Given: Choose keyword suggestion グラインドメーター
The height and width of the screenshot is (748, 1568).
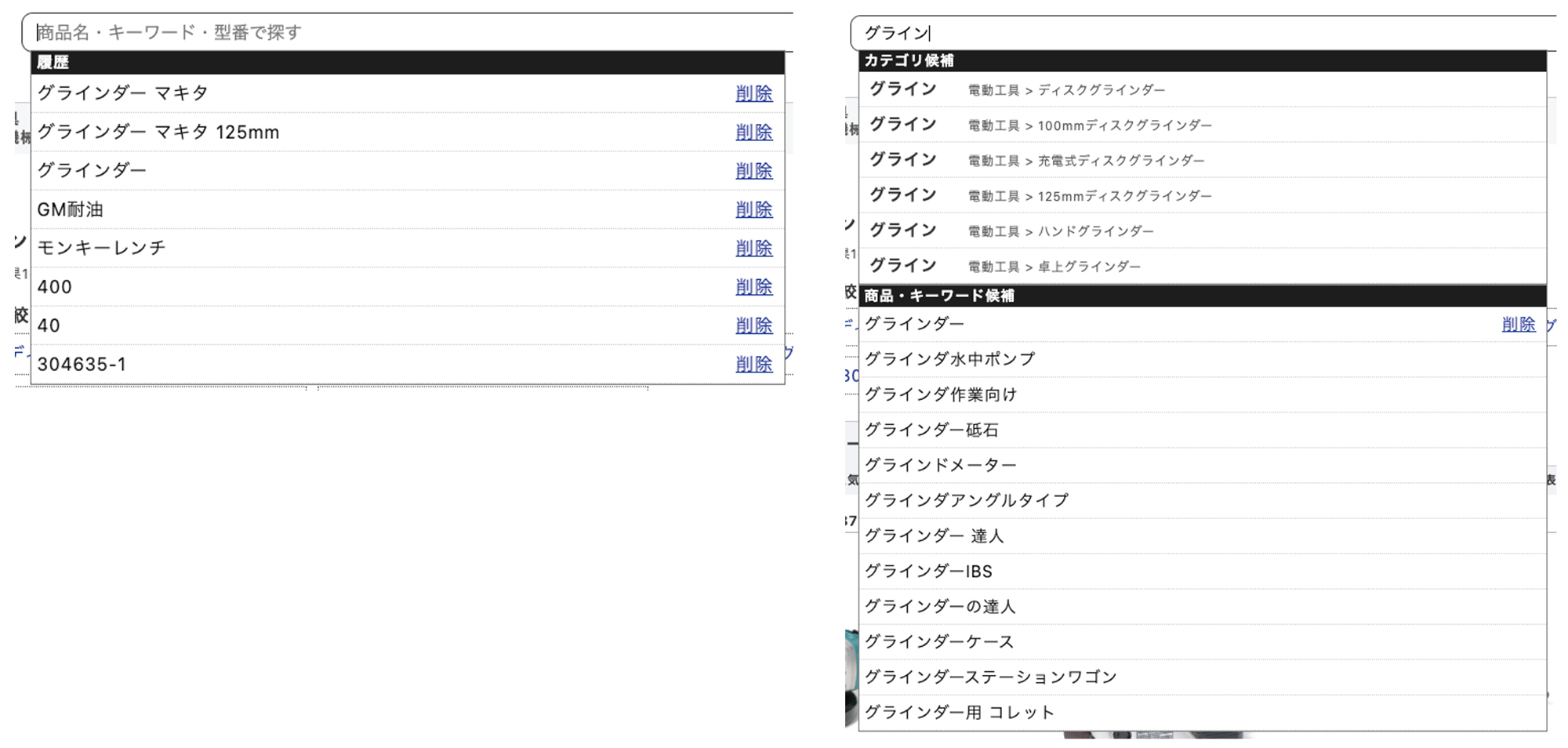Looking at the screenshot, I should [940, 465].
